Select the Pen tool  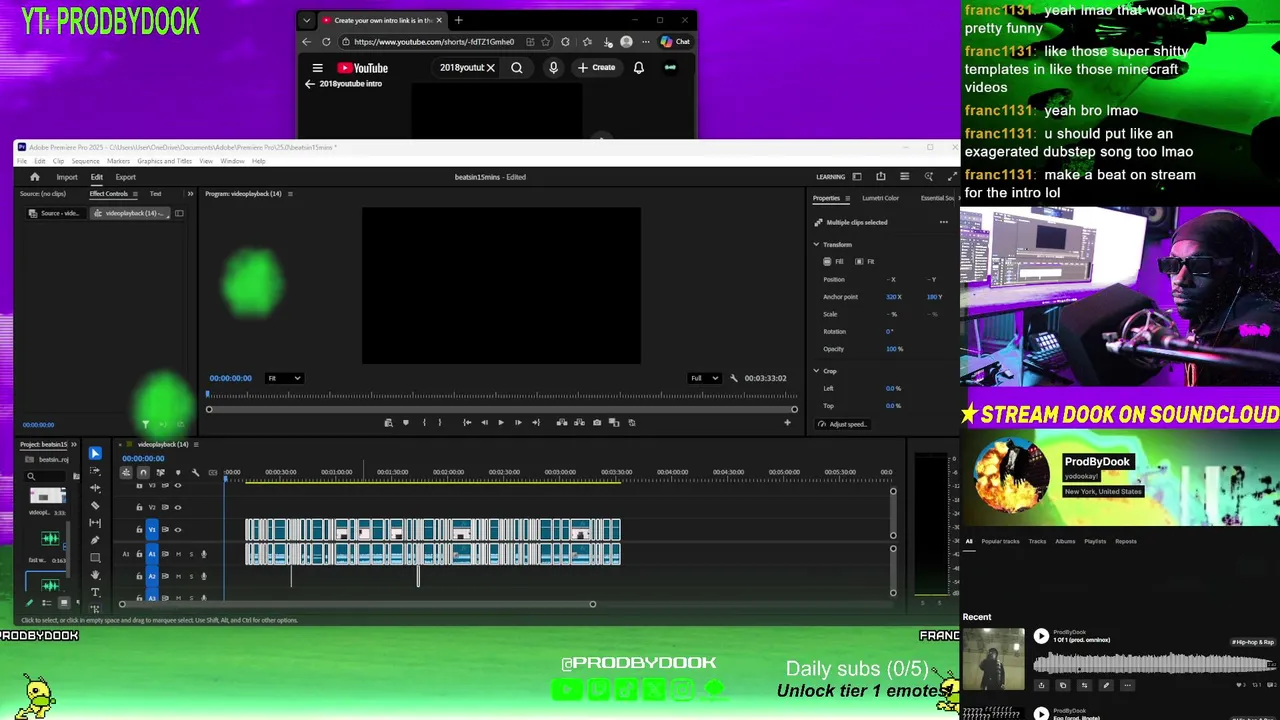point(95,540)
